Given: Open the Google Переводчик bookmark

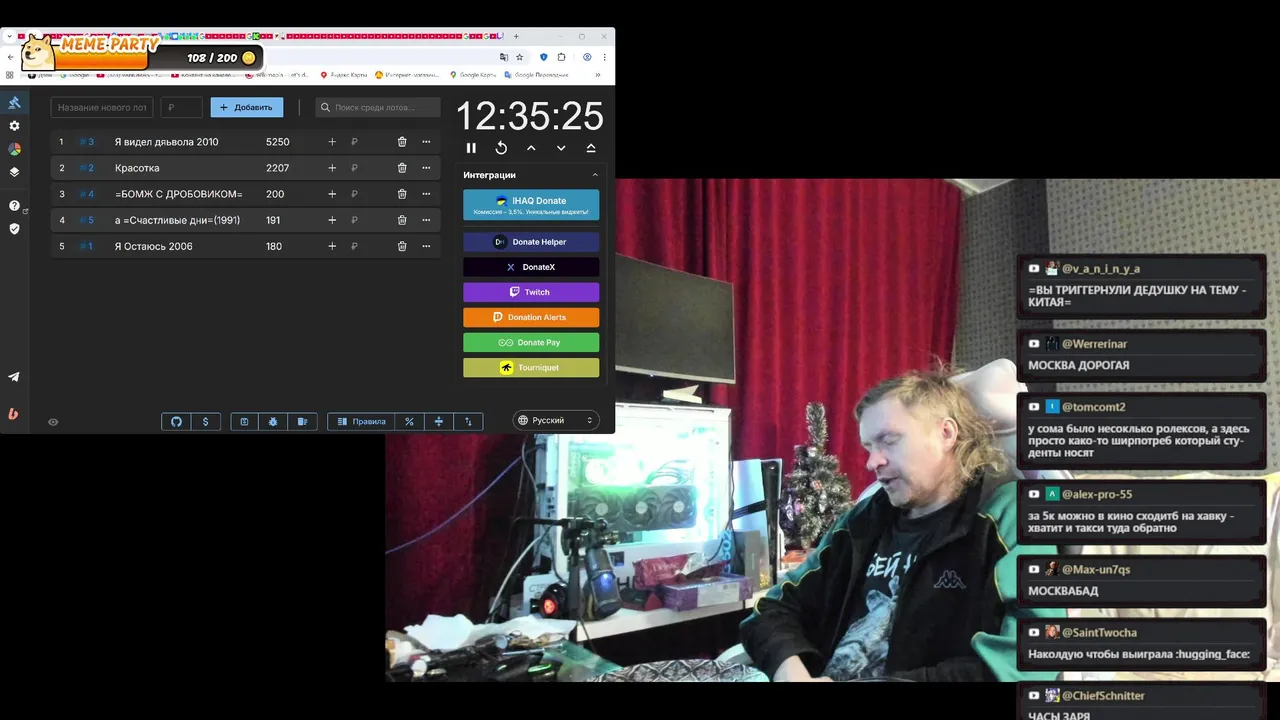Looking at the screenshot, I should pyautogui.click(x=537, y=75).
